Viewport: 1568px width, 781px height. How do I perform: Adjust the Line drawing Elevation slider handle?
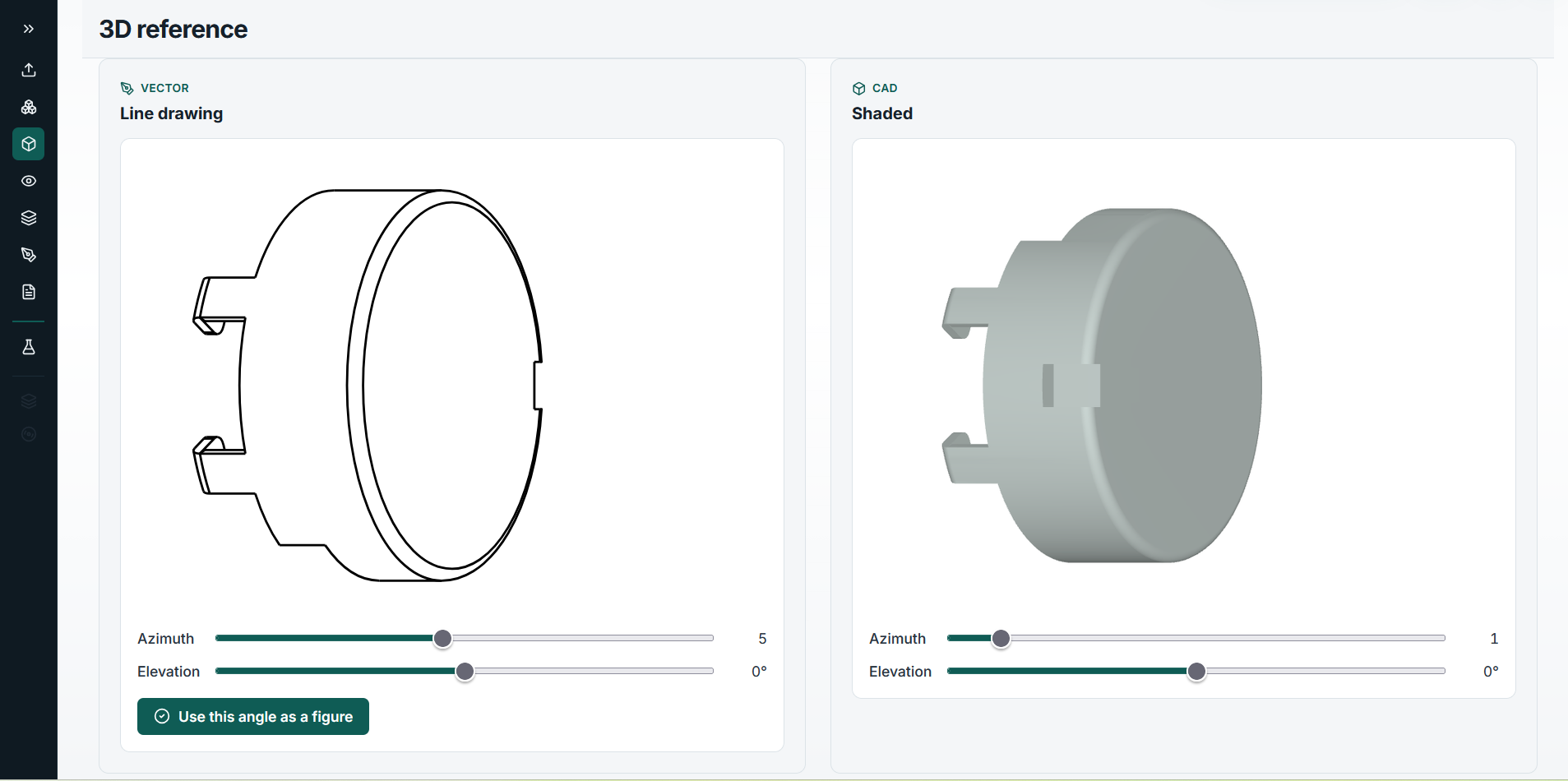tap(465, 672)
